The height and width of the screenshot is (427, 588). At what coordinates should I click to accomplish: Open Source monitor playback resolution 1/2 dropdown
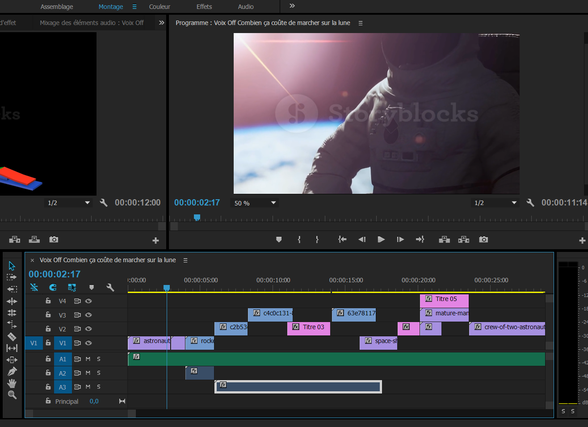tap(68, 203)
